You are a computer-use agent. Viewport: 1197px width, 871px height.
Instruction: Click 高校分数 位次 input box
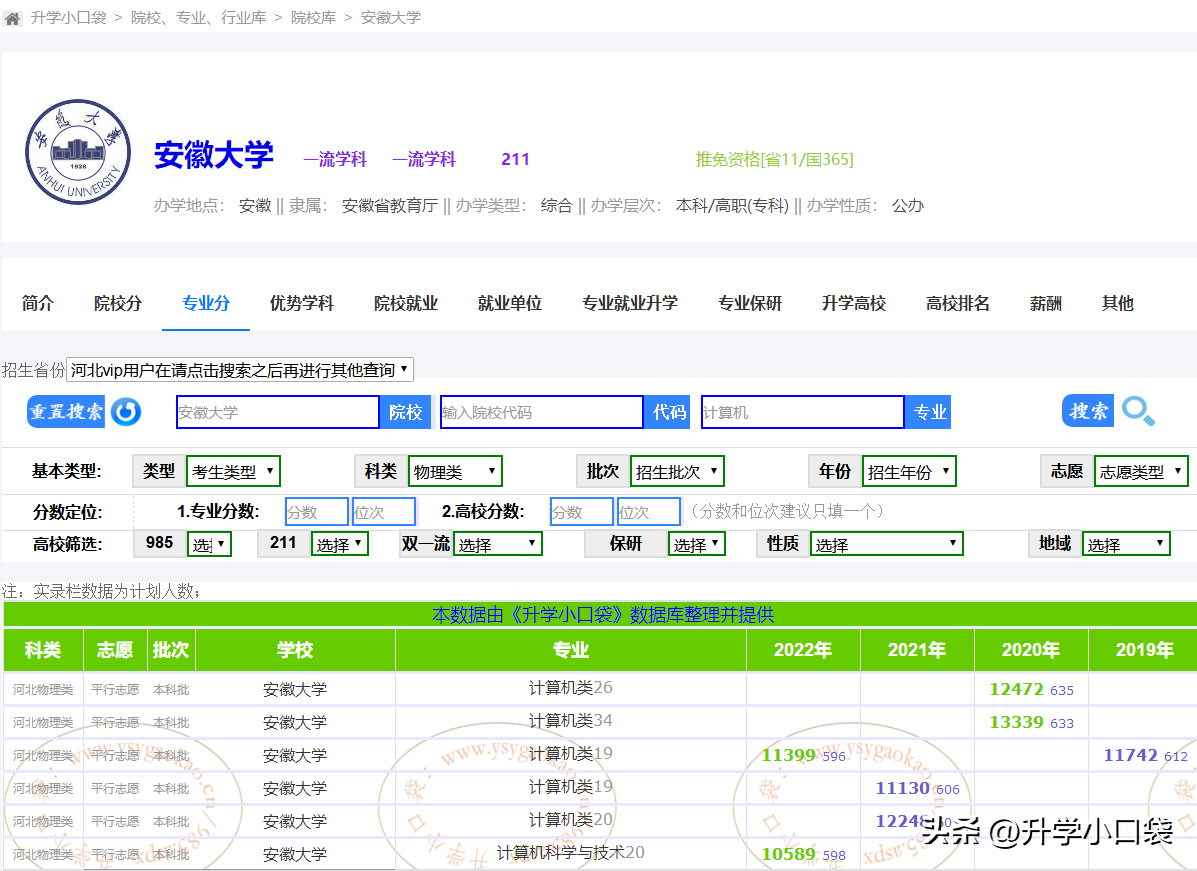pos(649,511)
